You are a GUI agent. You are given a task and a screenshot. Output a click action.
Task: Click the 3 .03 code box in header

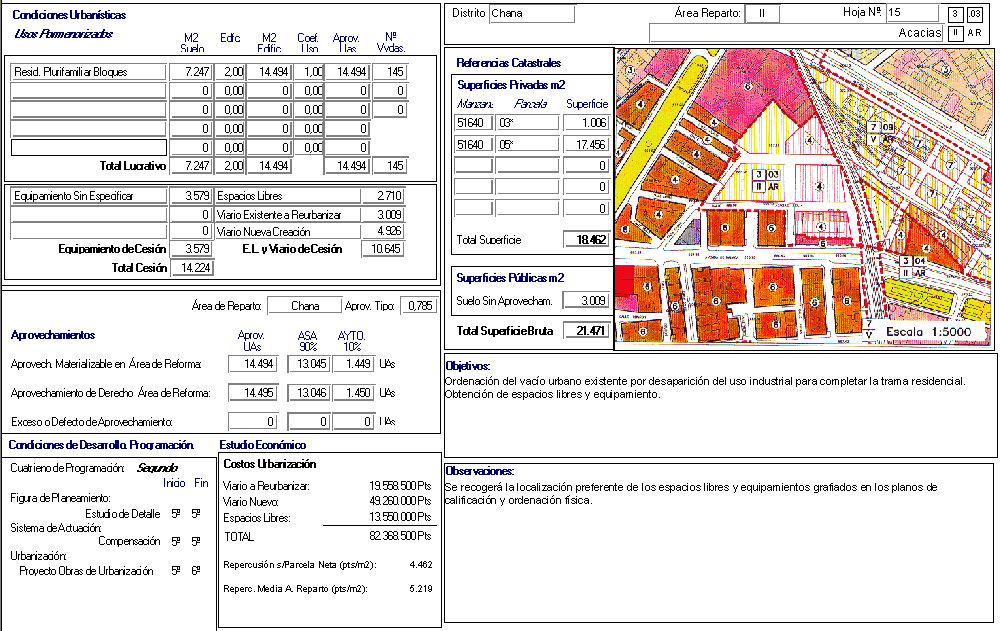tap(965, 13)
